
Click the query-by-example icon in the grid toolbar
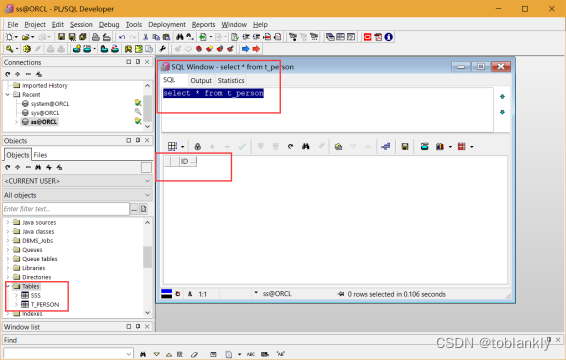[338, 147]
